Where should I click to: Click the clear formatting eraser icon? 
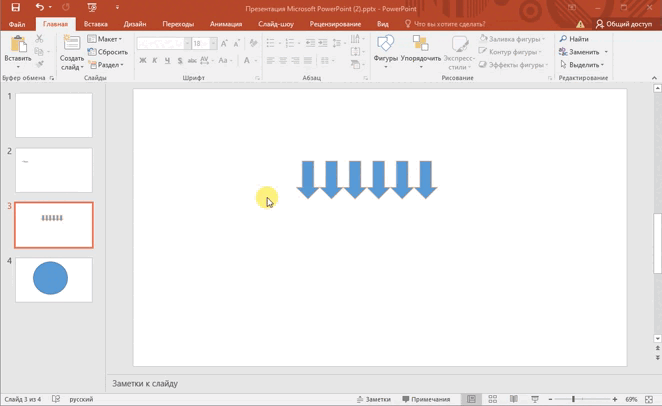click(253, 43)
